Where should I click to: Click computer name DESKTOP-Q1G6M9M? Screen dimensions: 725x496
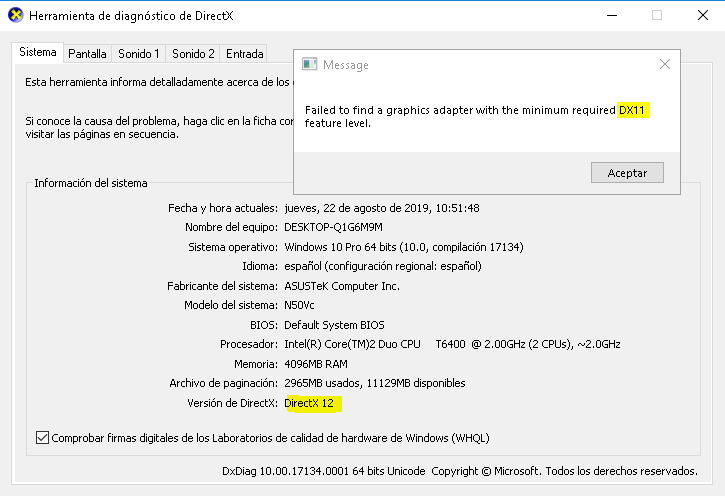point(333,227)
